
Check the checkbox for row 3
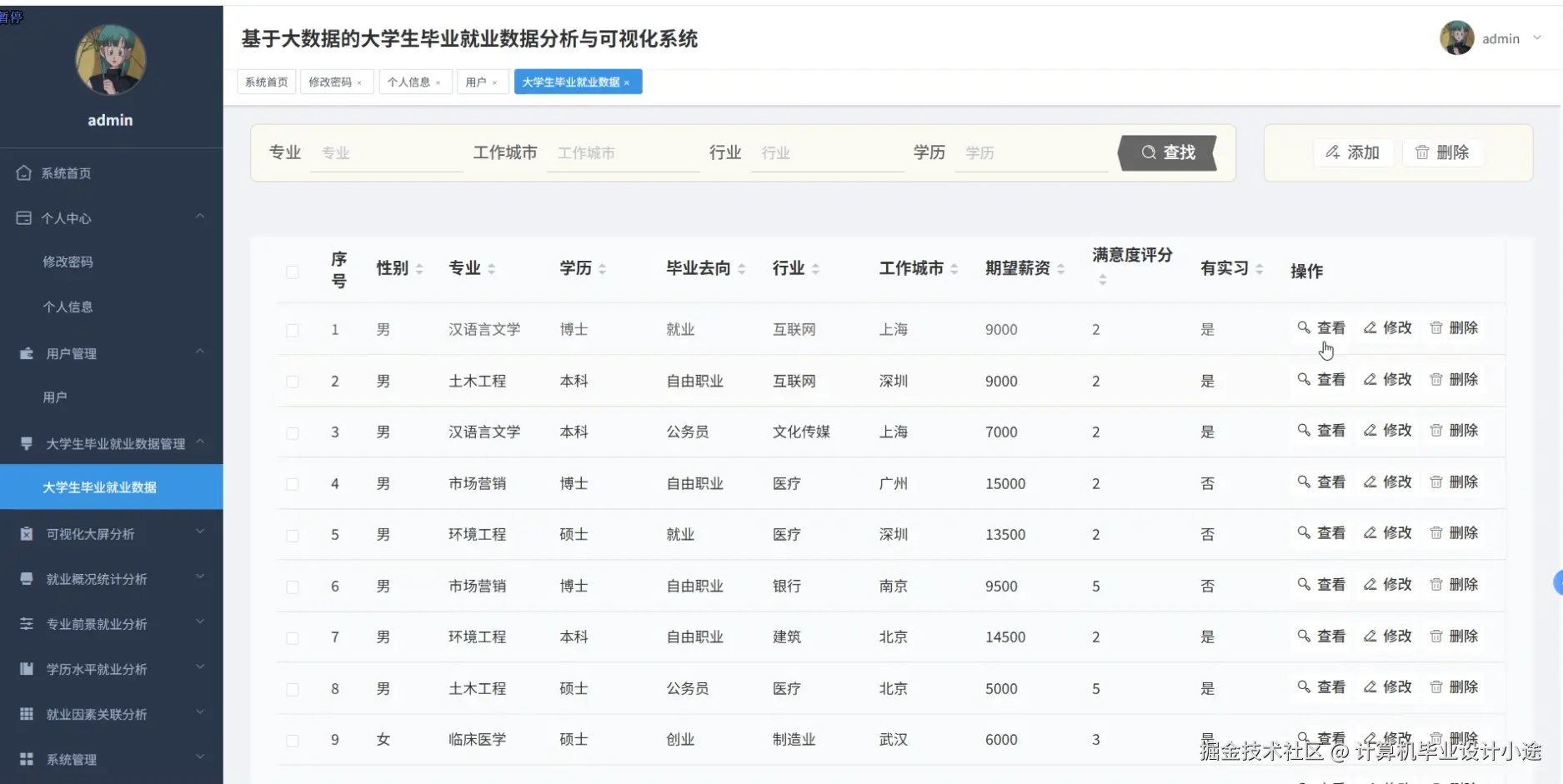coord(293,432)
